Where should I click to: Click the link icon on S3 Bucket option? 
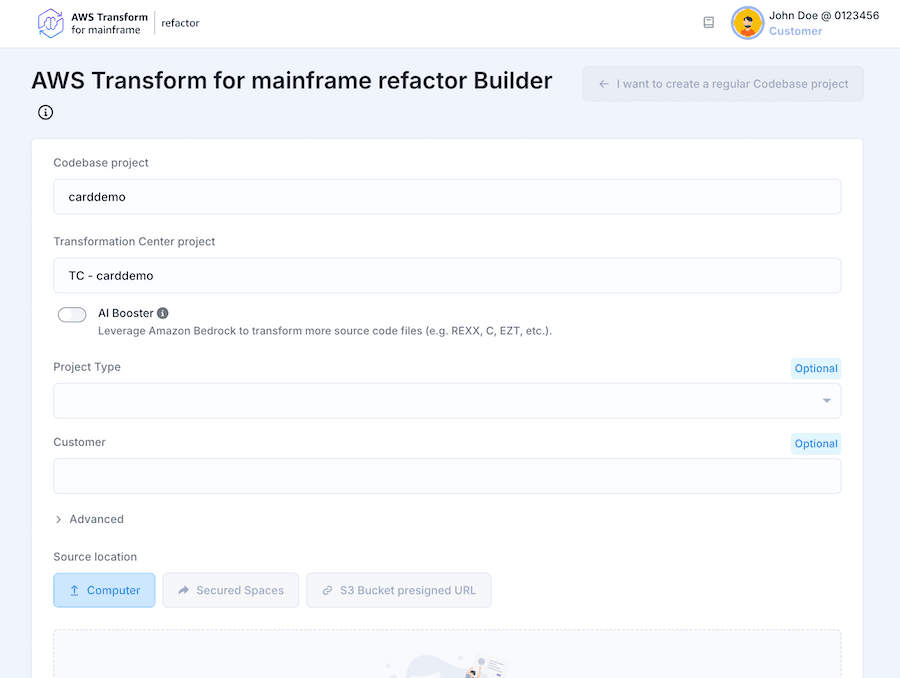tap(327, 590)
